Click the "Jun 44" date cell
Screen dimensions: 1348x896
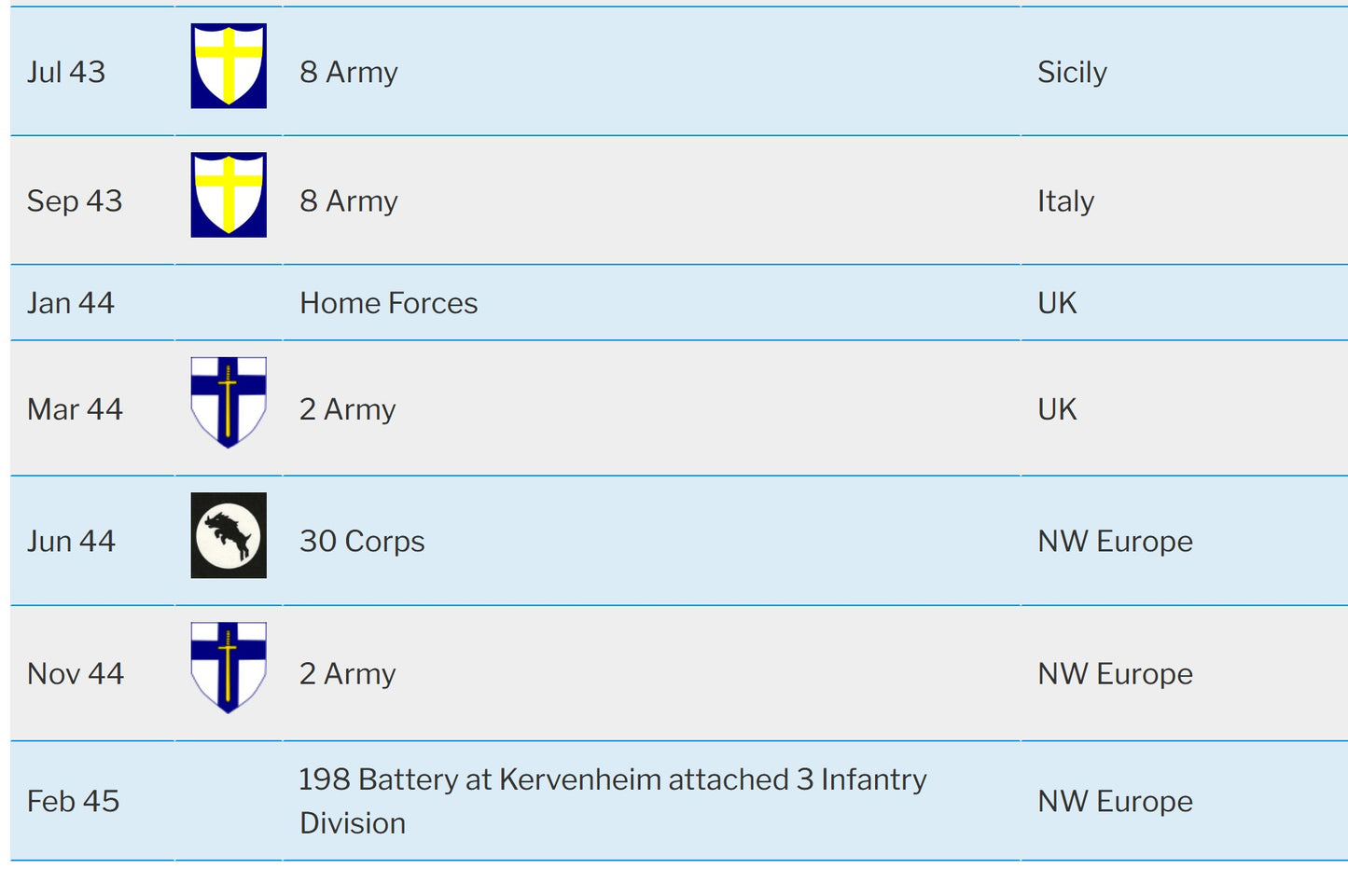click(71, 541)
